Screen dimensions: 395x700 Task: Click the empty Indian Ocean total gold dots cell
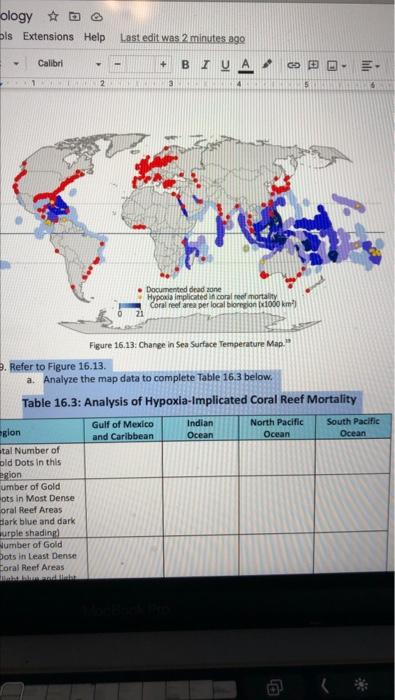point(200,459)
